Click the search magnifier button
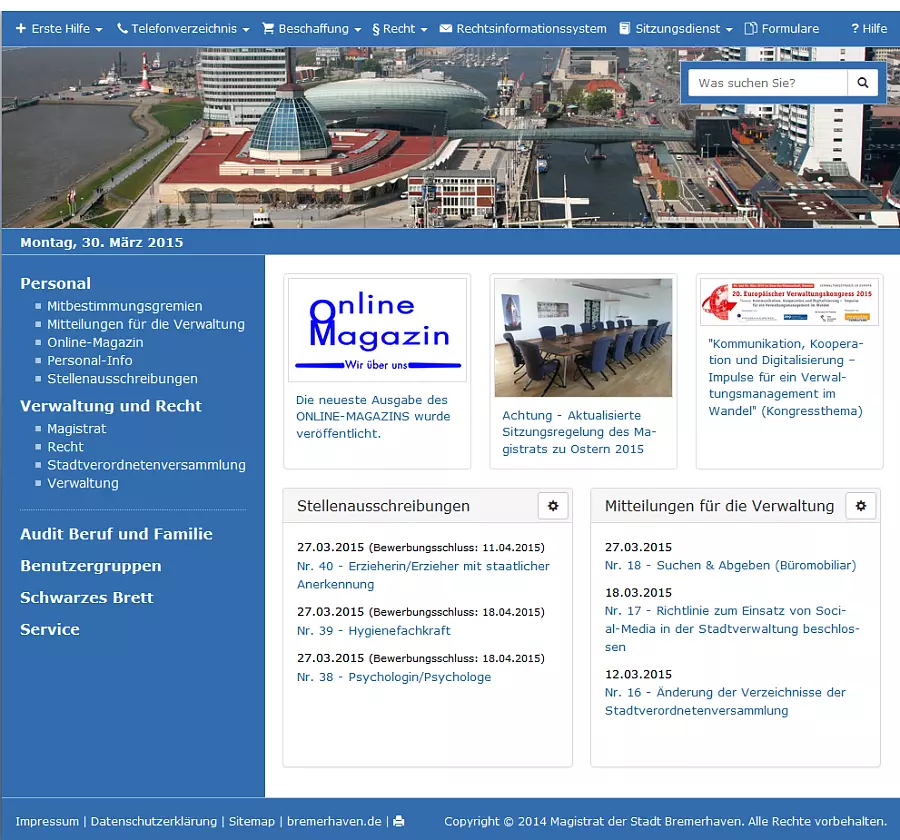The width and height of the screenshot is (900, 840). coord(862,83)
